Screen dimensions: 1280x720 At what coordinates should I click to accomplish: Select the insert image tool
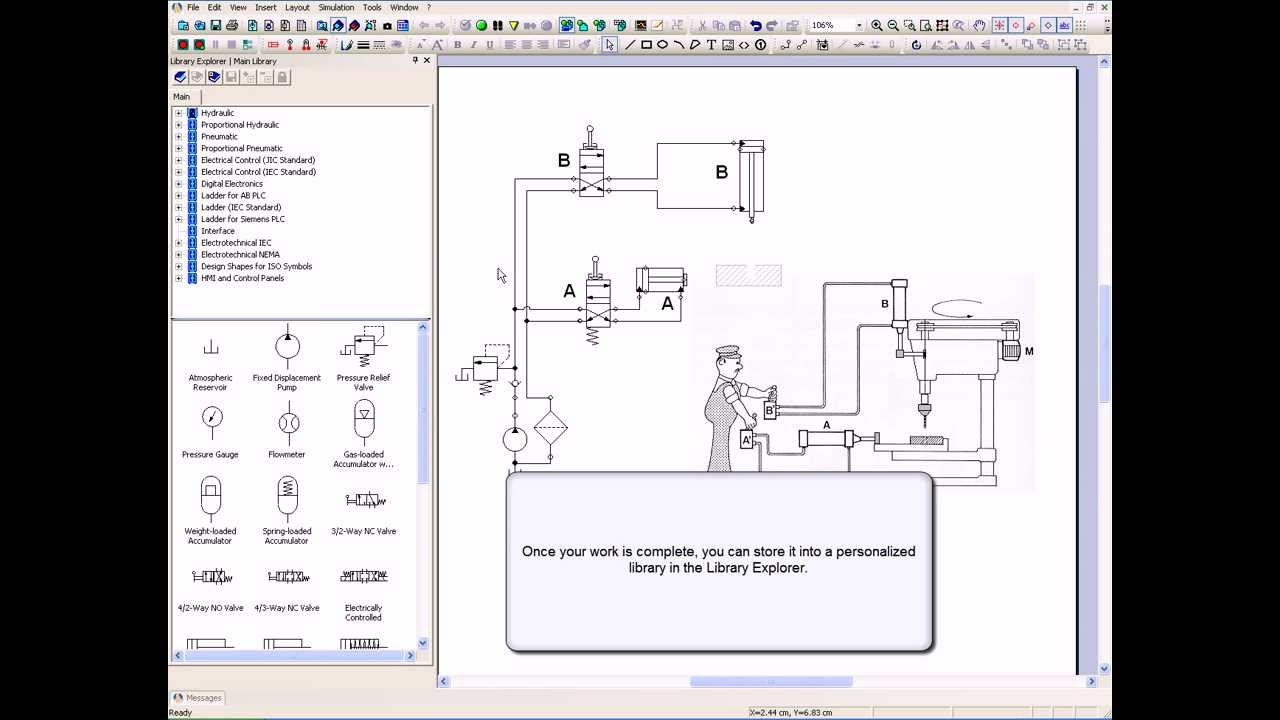(x=727, y=45)
